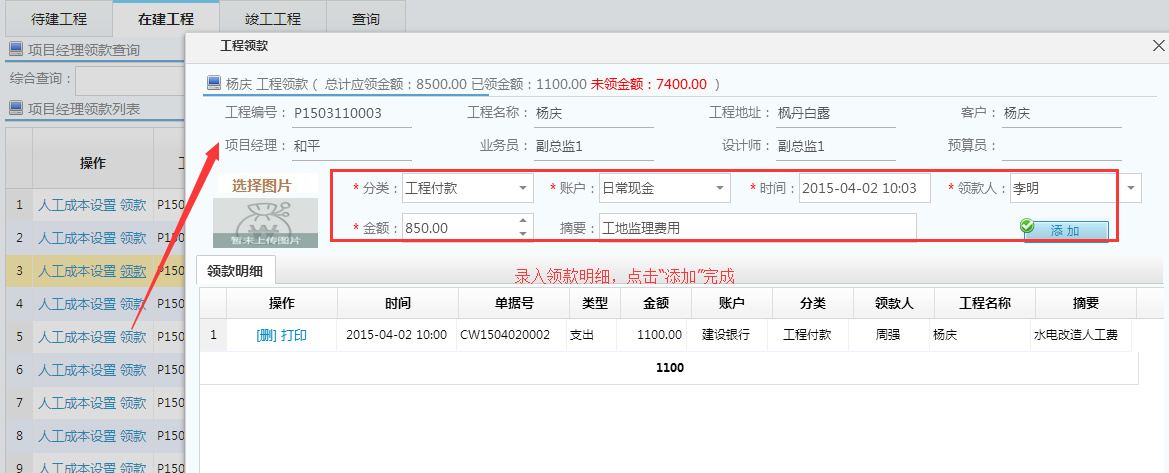Viewport: 1169px width, 473px height.
Task: Select the 领款明细 tab
Action: pos(235,271)
